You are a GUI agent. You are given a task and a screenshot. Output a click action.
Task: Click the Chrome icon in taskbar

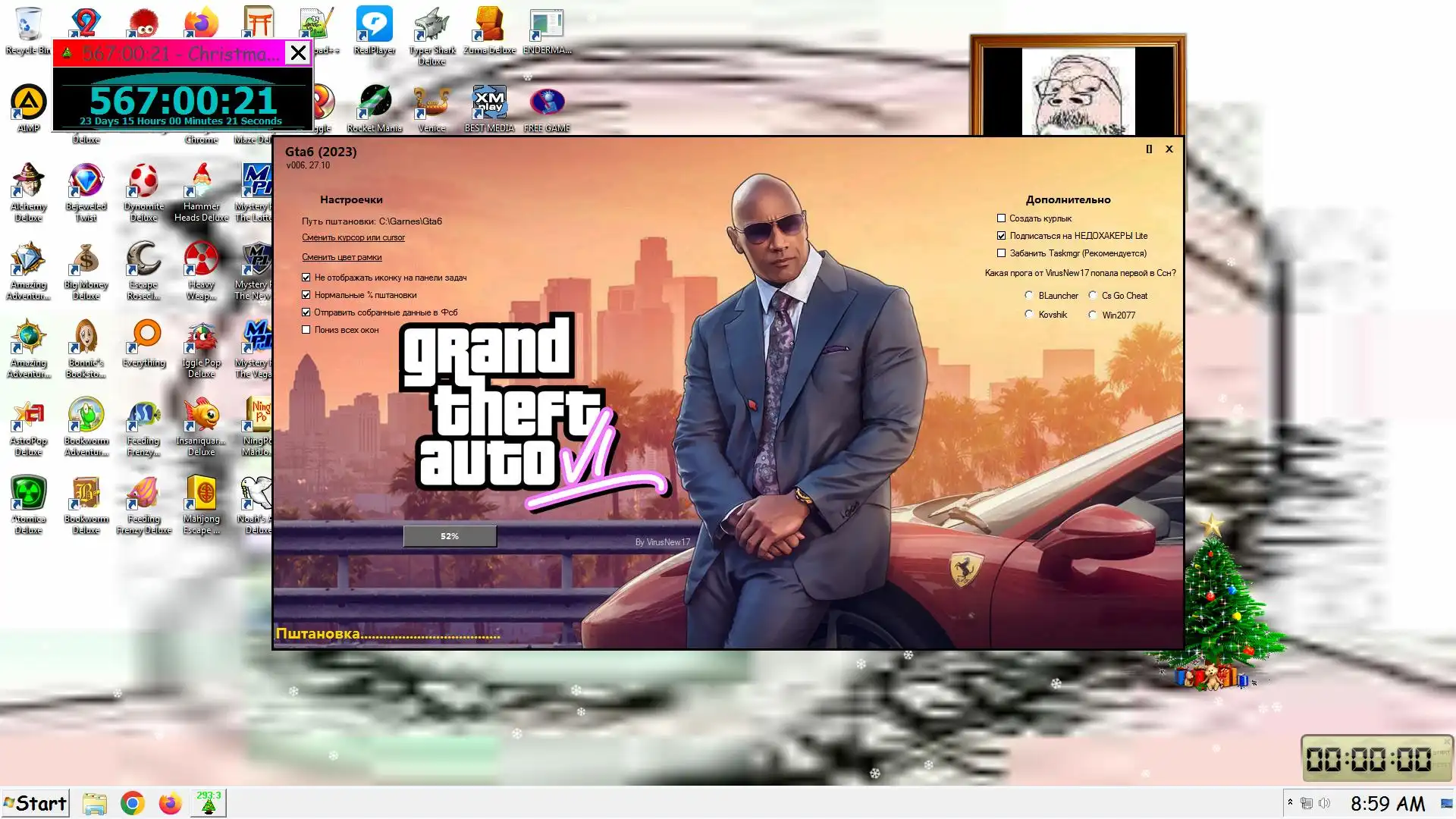132,803
